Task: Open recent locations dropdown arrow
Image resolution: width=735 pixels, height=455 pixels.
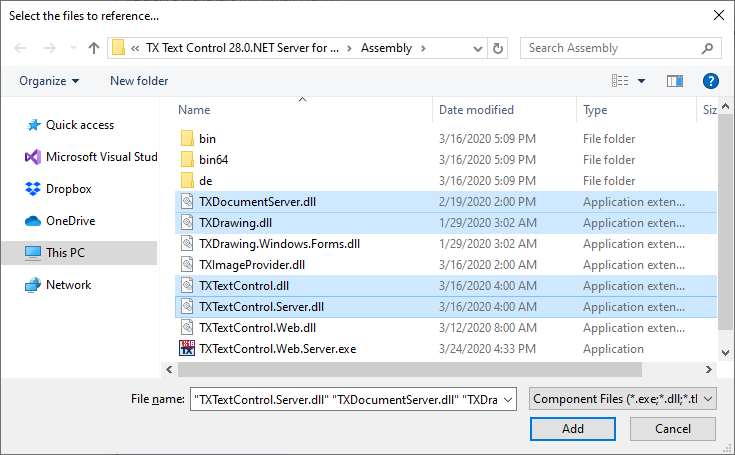Action: tap(73, 48)
